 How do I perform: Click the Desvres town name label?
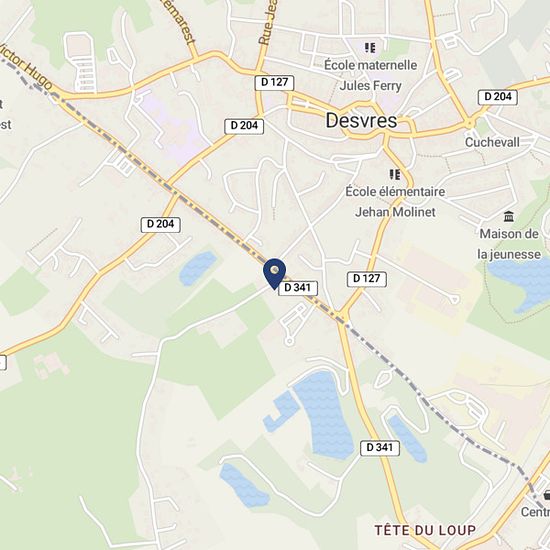tap(361, 121)
